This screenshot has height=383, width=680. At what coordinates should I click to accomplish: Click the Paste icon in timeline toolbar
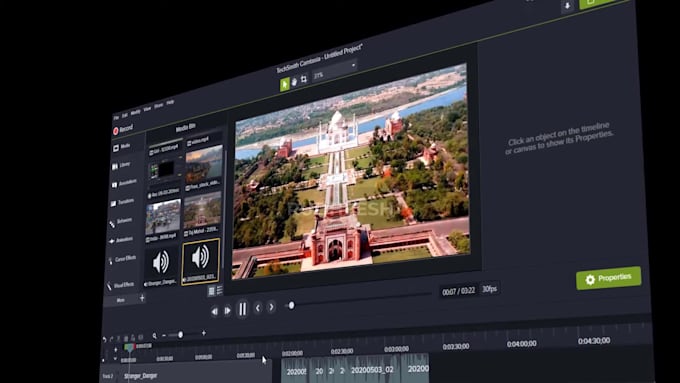[133, 338]
